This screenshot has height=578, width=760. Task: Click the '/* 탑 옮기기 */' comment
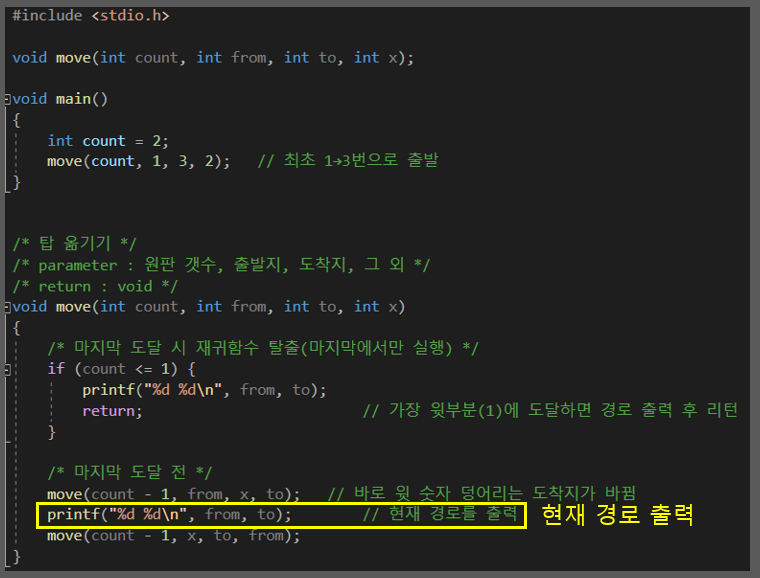(x=75, y=243)
